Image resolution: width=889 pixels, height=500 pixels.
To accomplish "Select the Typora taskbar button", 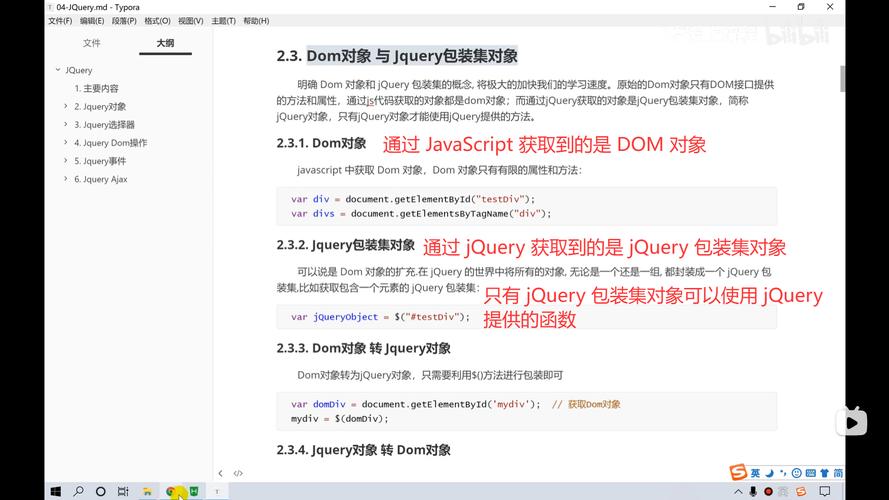I will coord(217,491).
